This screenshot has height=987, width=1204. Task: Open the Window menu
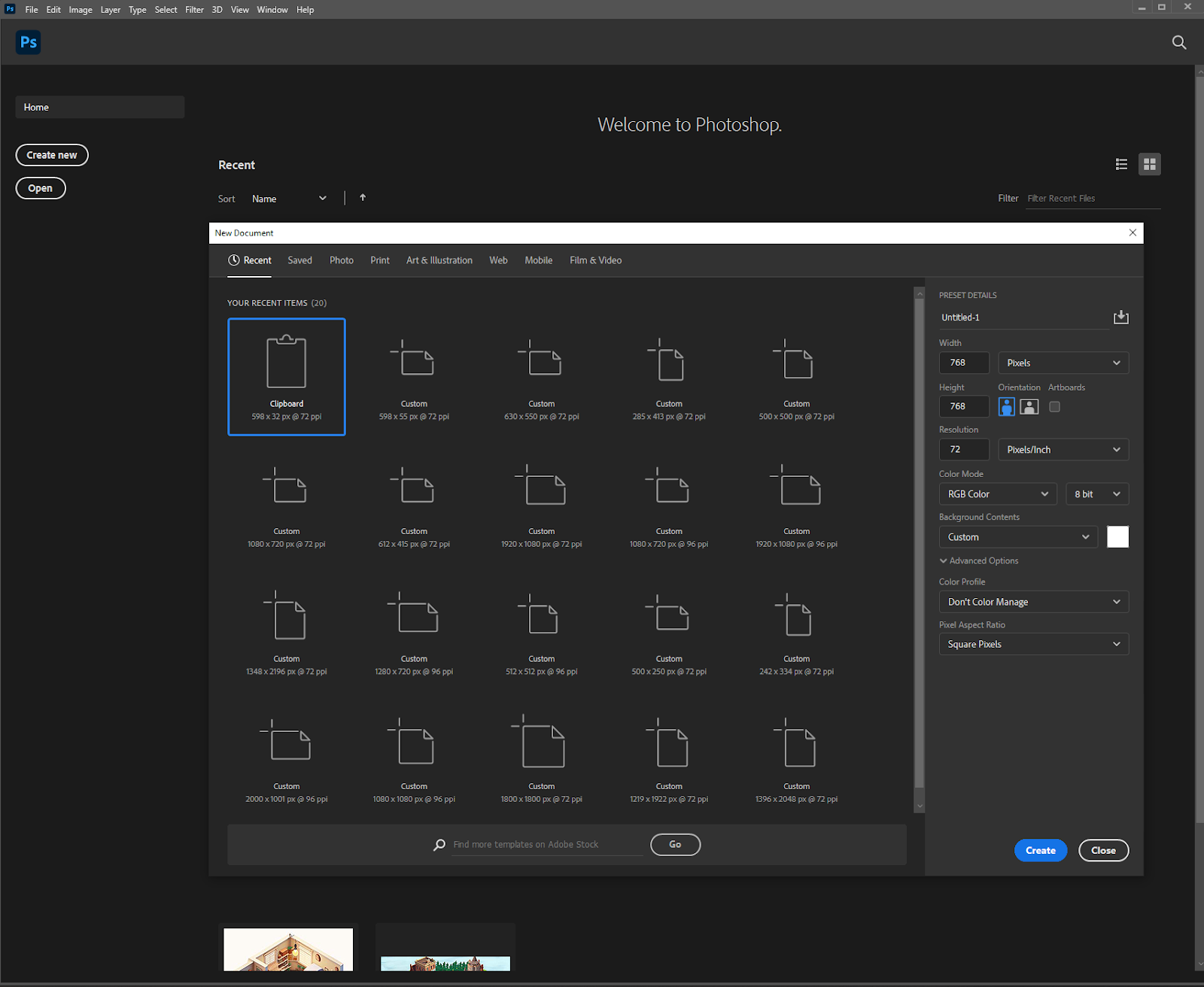click(x=272, y=10)
